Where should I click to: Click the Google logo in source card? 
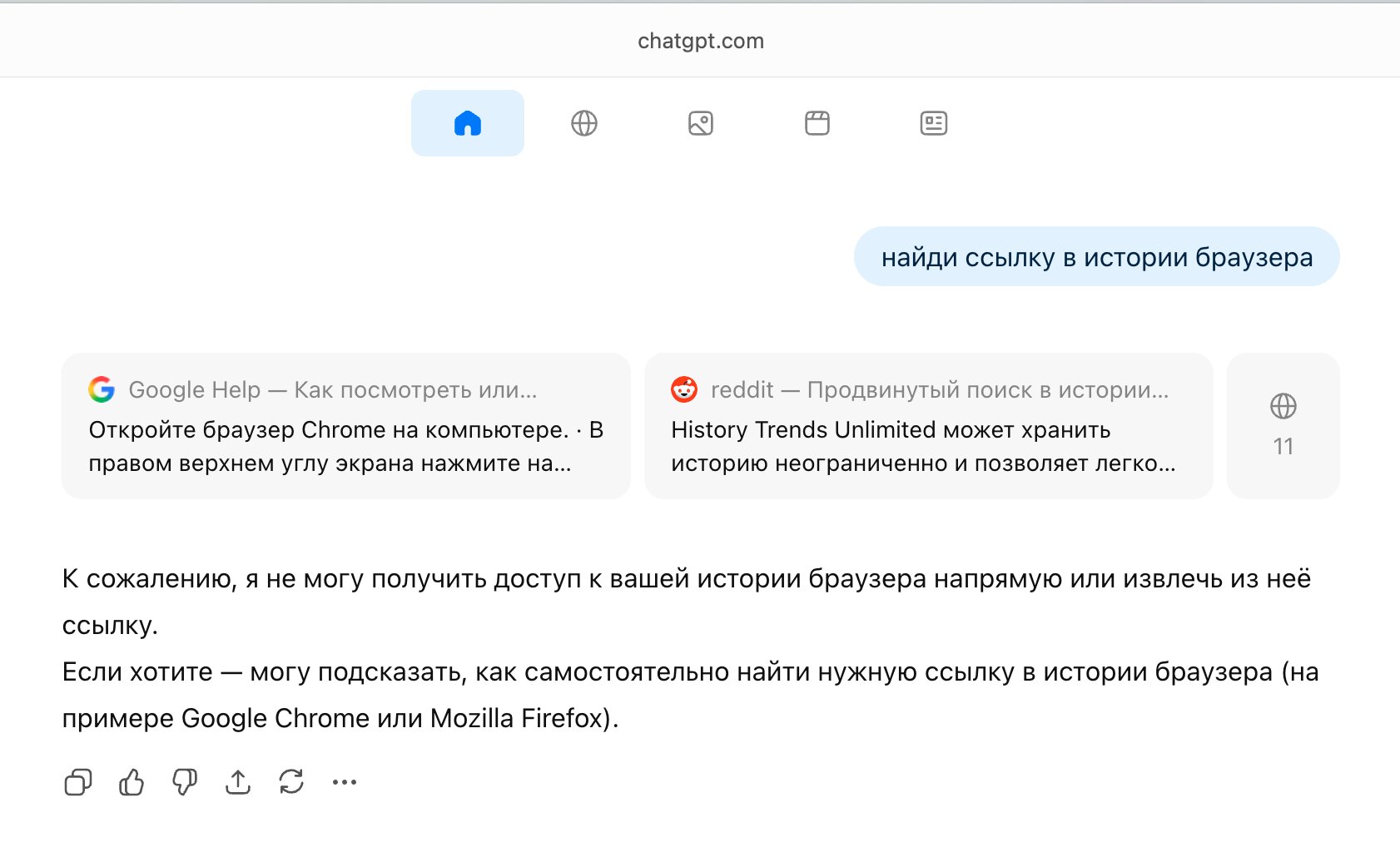click(102, 389)
